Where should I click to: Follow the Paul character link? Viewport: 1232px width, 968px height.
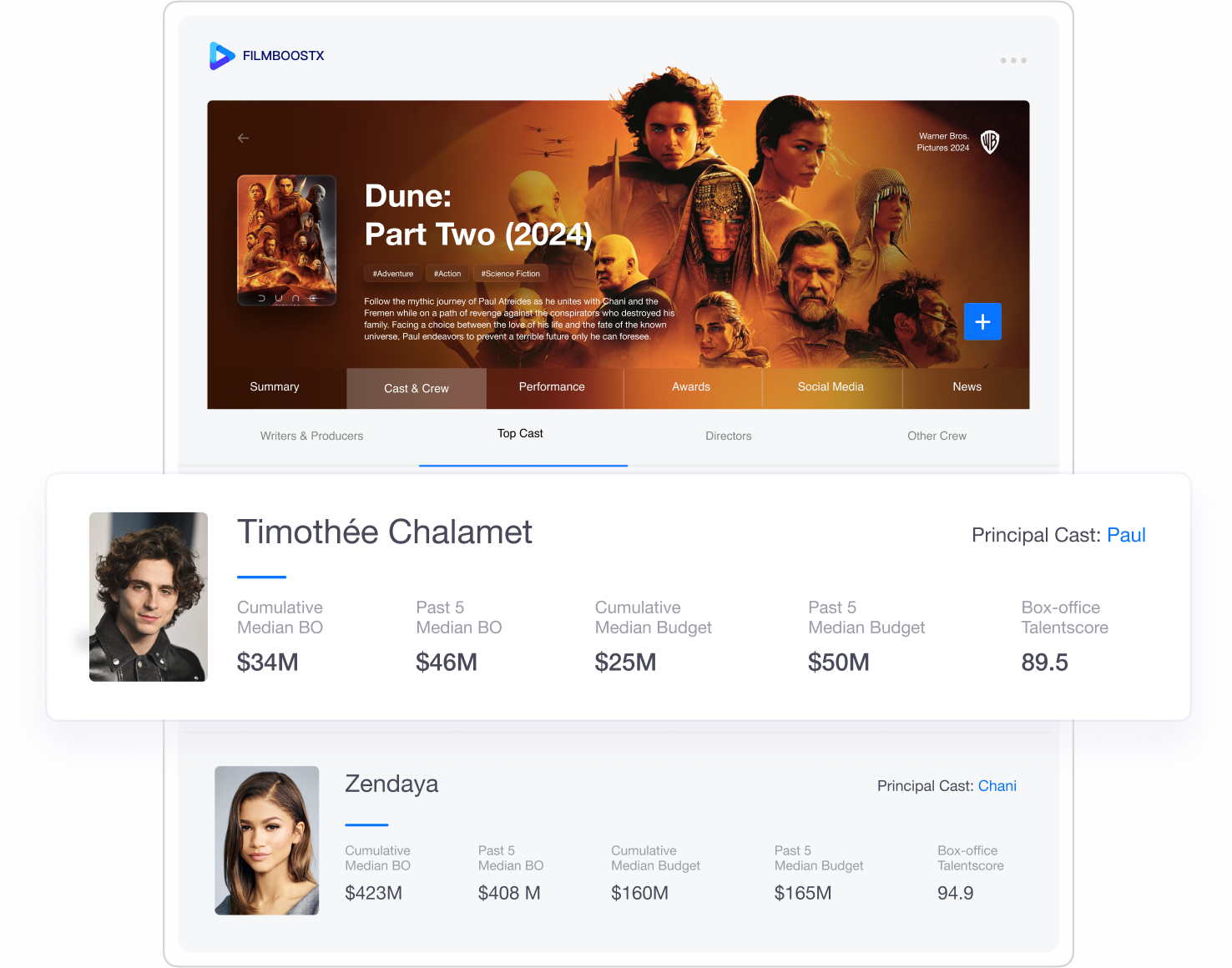coord(1126,535)
